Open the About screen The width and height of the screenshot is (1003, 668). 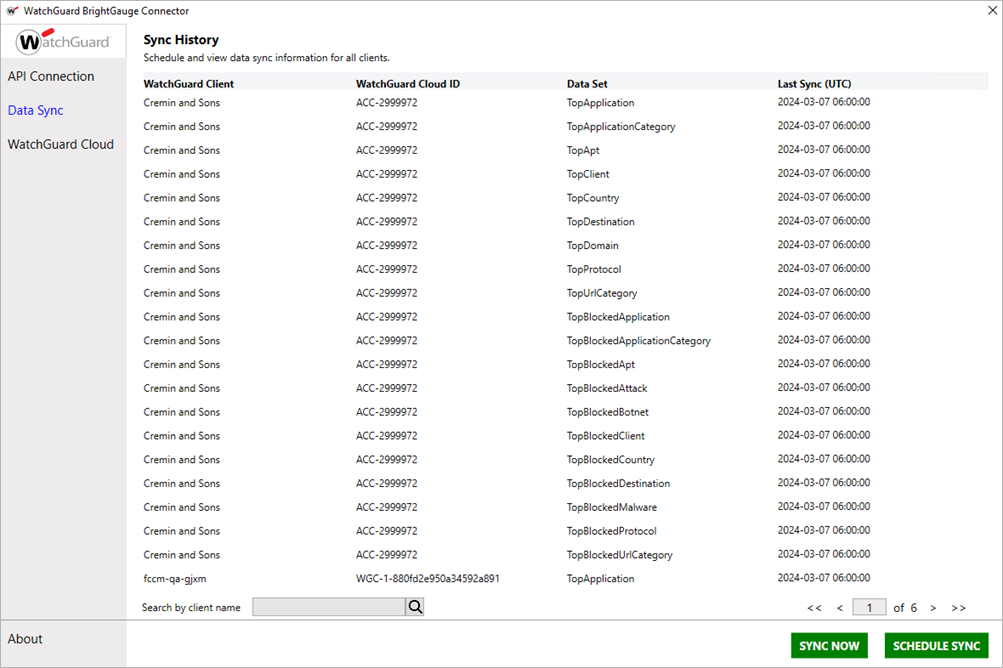[x=24, y=638]
